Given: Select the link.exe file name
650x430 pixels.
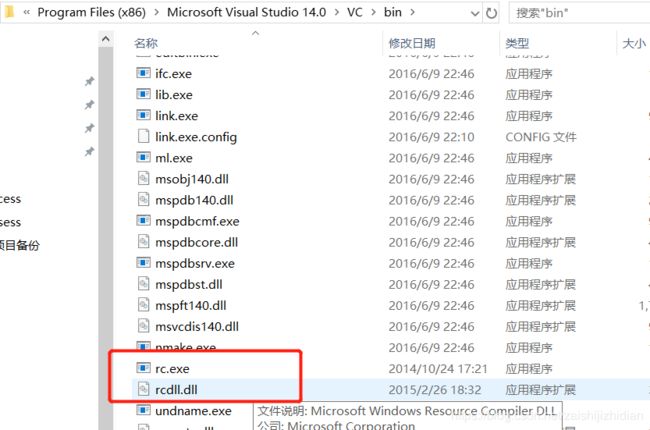Looking at the screenshot, I should tap(177, 116).
